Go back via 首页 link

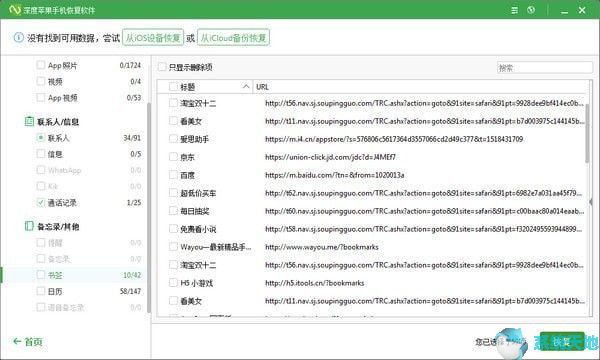(33, 342)
